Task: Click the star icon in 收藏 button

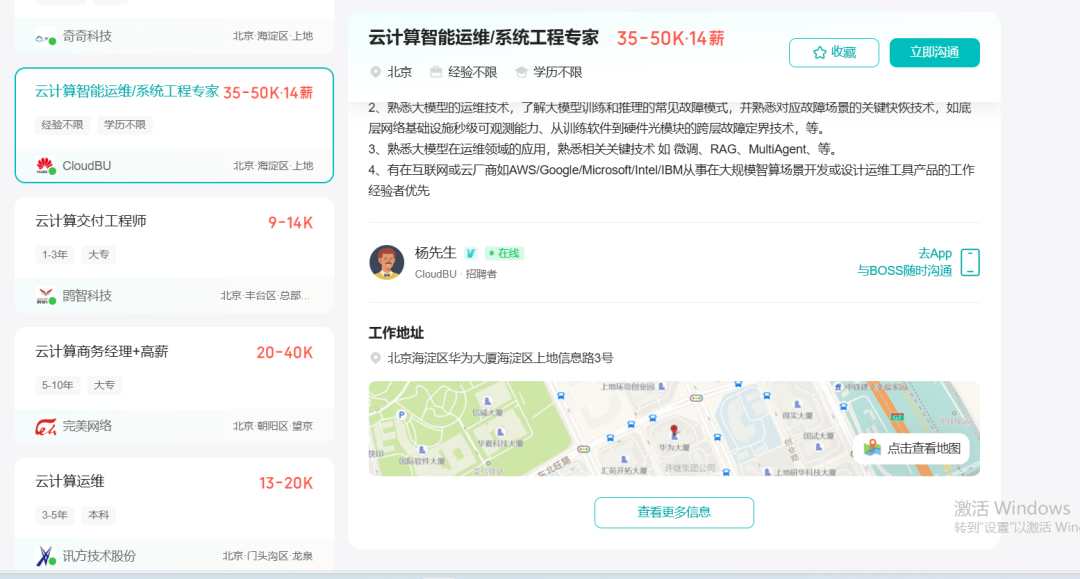Action: [x=819, y=53]
